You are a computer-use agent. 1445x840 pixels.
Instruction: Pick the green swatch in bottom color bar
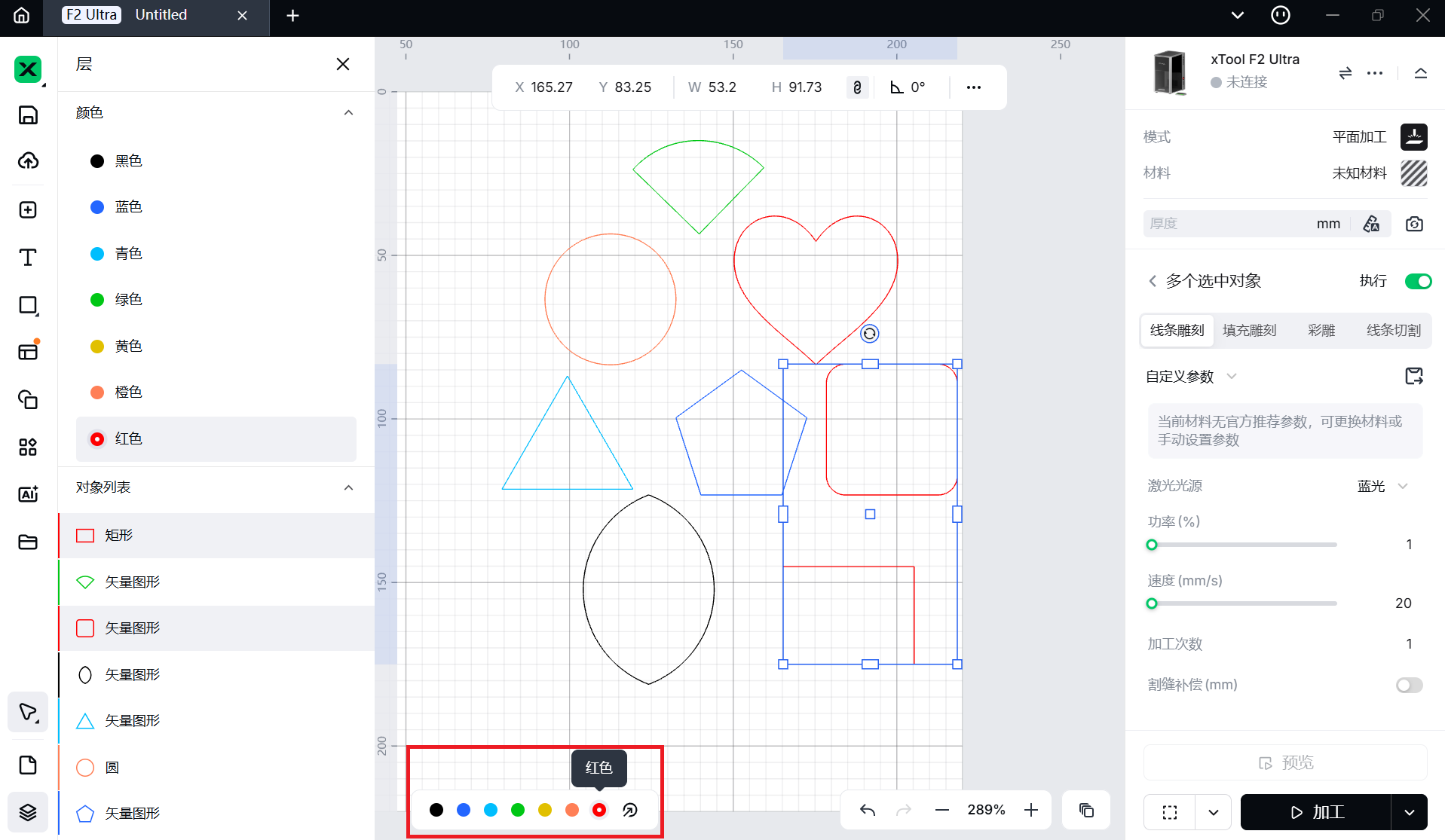(518, 810)
